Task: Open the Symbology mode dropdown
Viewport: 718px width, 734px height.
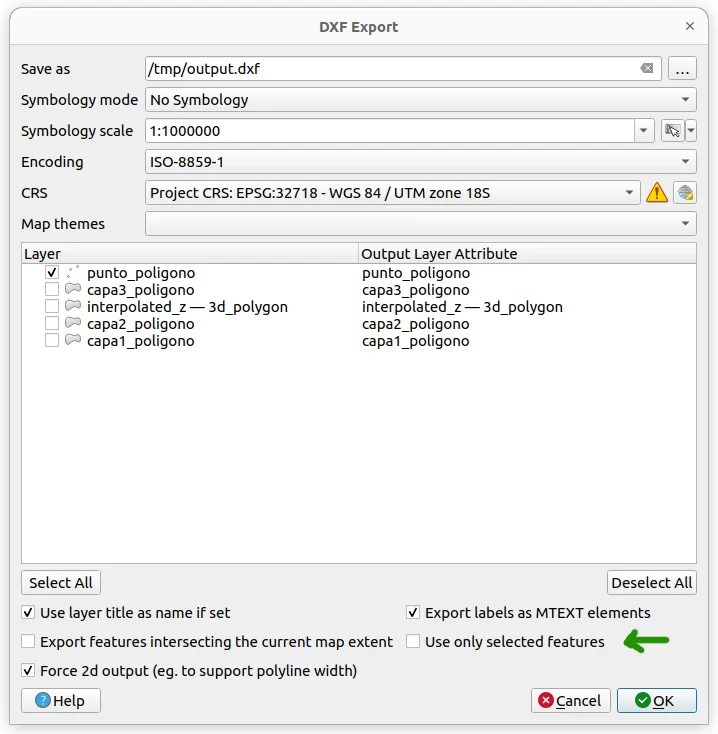Action: (x=420, y=100)
